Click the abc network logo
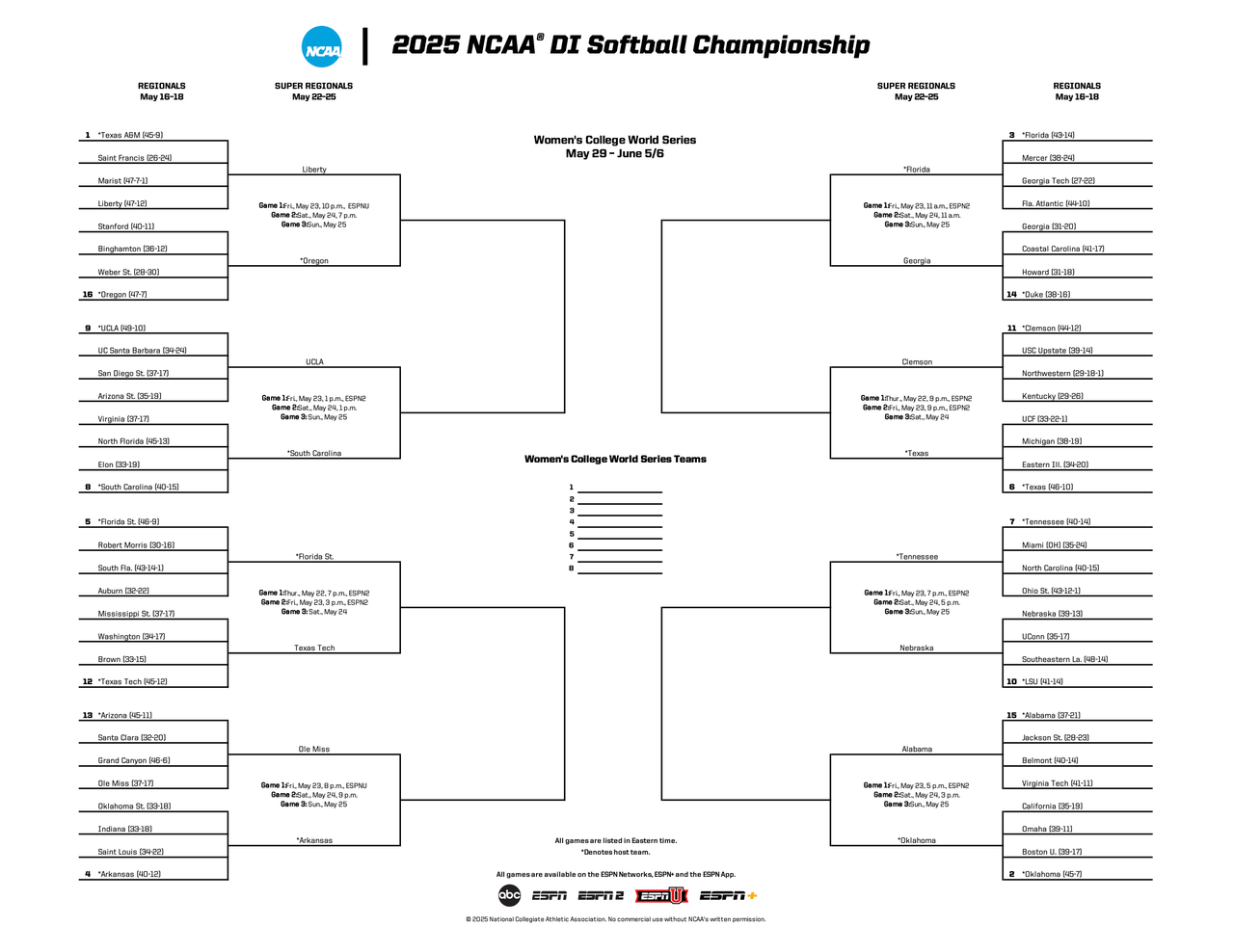 509,896
